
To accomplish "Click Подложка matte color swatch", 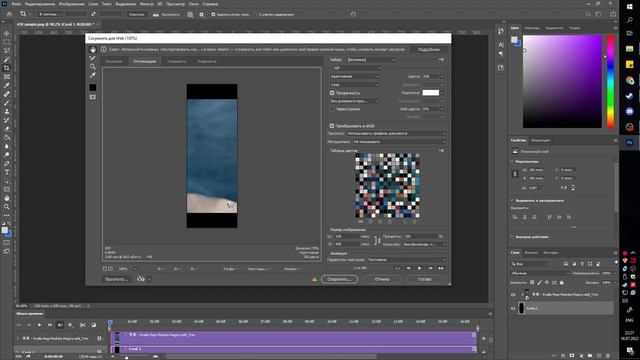I will [431, 93].
